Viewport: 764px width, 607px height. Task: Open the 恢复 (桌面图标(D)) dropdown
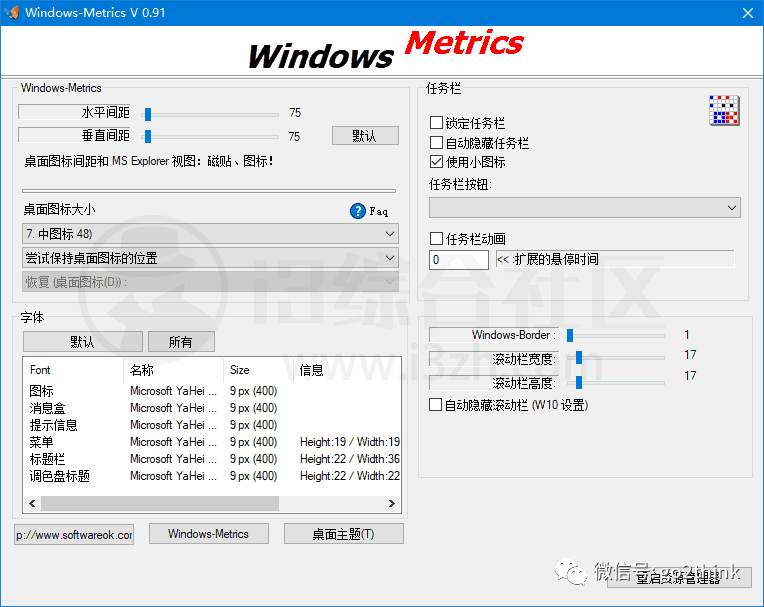(210, 282)
